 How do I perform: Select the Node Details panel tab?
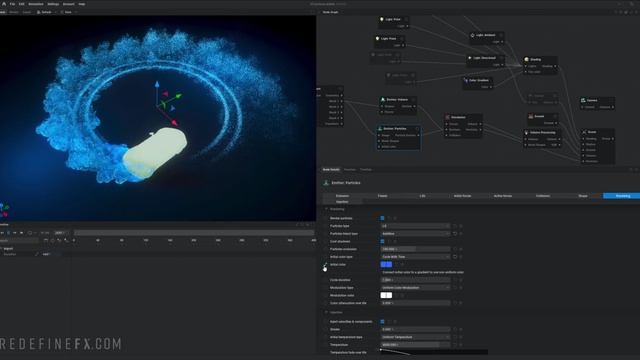(331, 169)
